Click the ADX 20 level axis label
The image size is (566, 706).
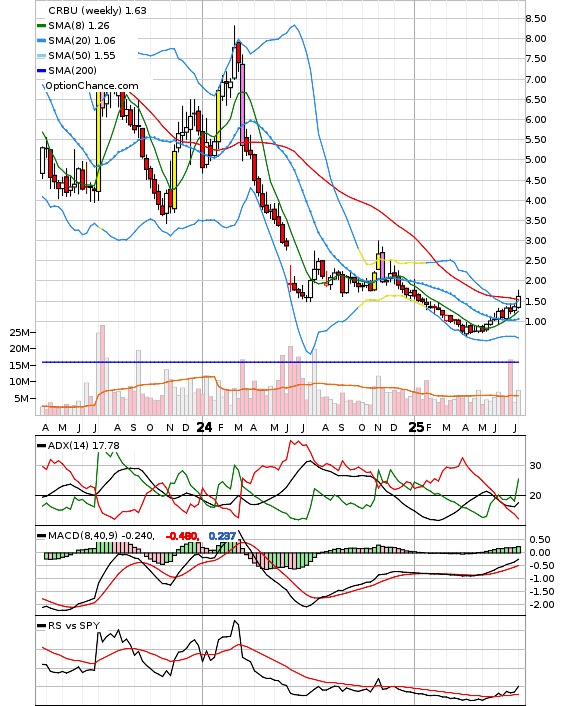[535, 495]
